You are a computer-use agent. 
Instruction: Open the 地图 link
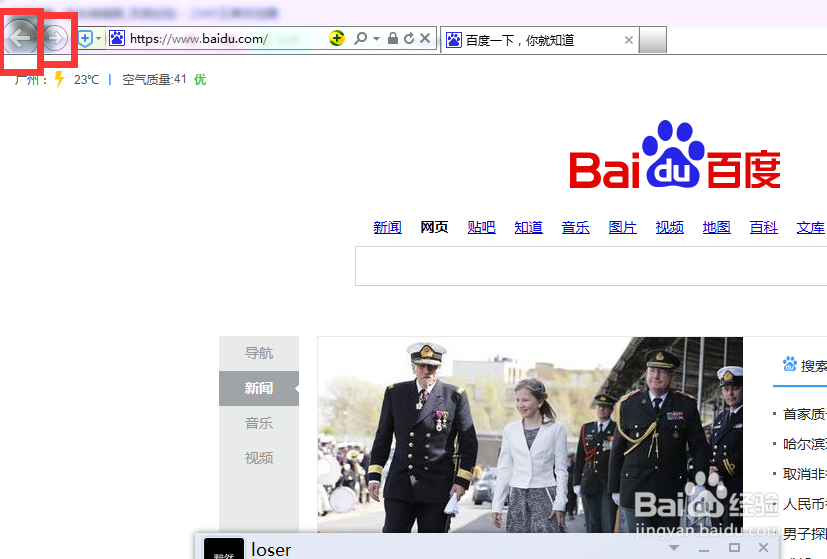716,227
